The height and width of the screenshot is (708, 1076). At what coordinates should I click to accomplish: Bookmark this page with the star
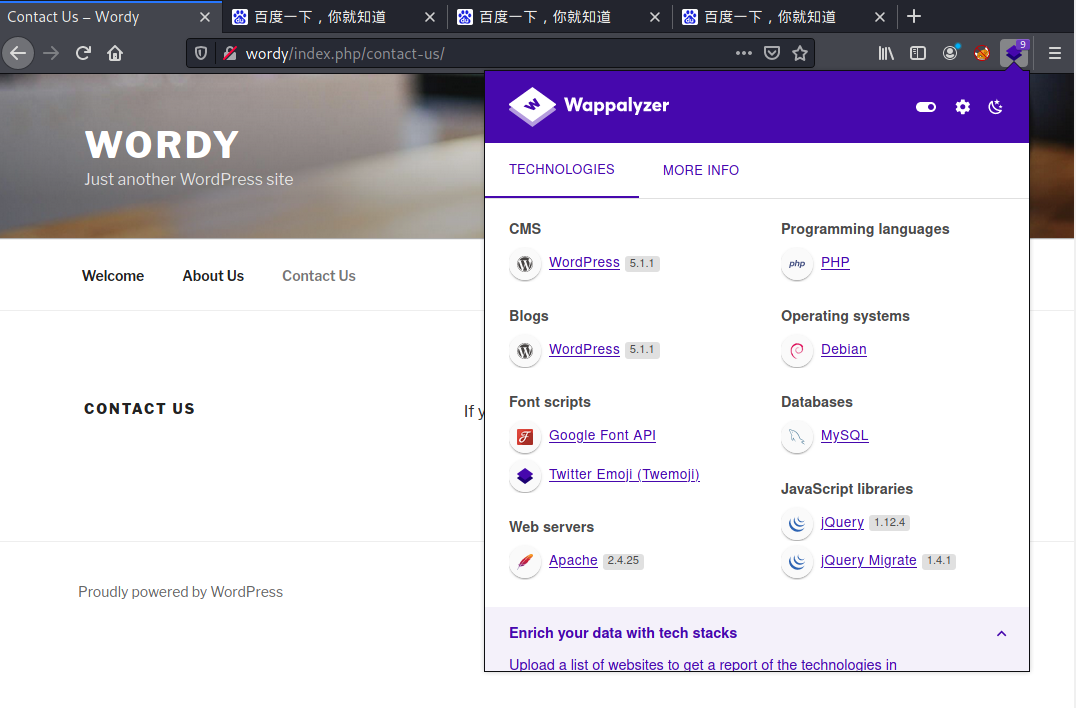tap(800, 54)
